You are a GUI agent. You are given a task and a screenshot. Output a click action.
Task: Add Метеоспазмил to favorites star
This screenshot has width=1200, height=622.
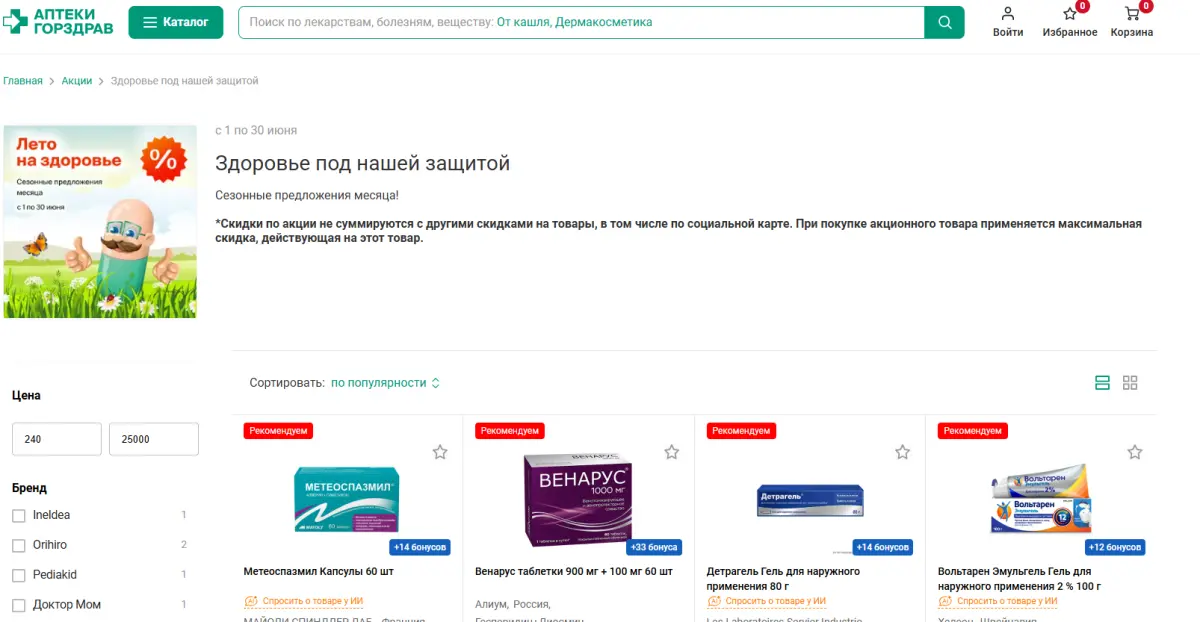click(440, 452)
